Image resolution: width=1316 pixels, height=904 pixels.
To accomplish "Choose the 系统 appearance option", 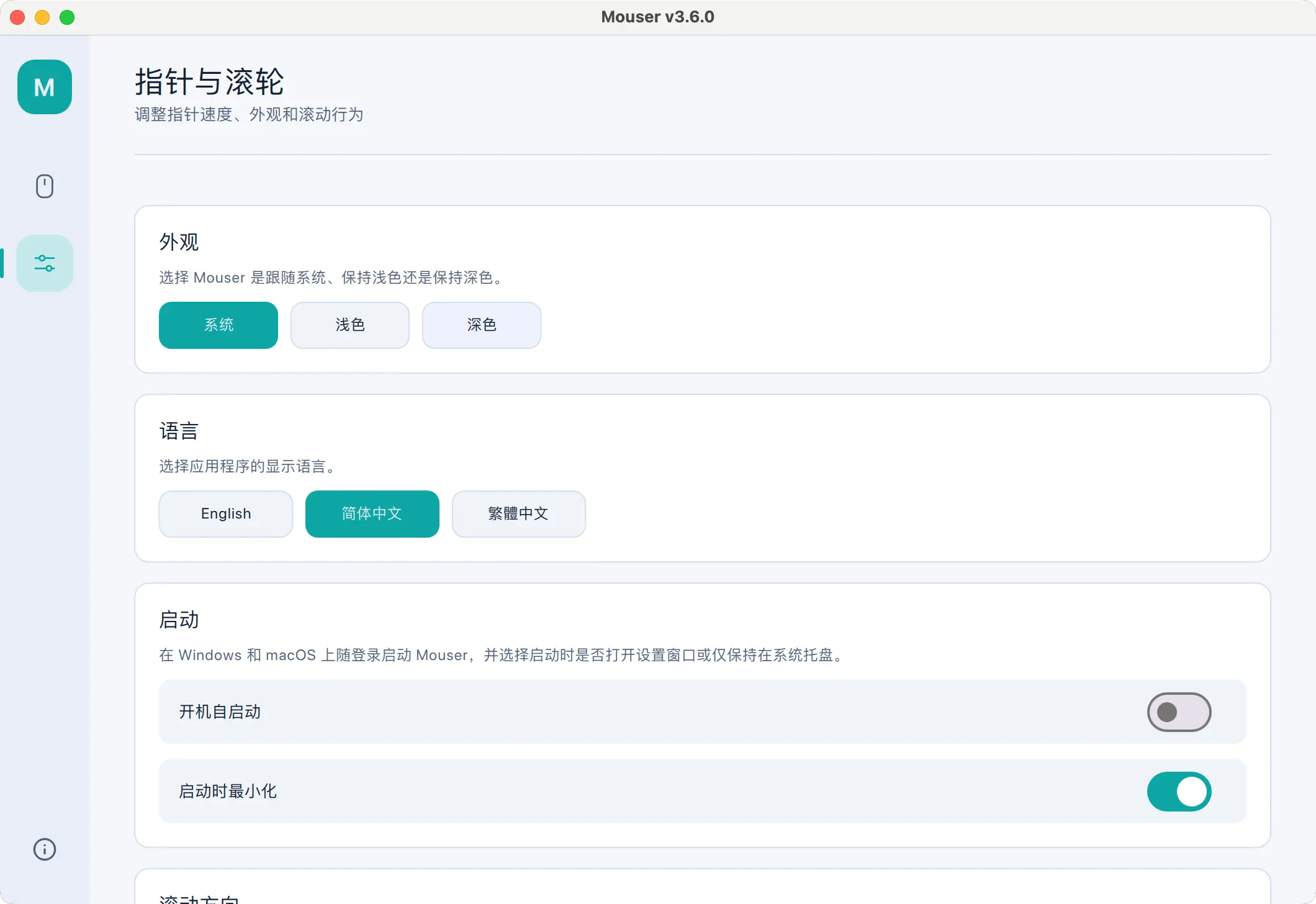I will click(219, 325).
